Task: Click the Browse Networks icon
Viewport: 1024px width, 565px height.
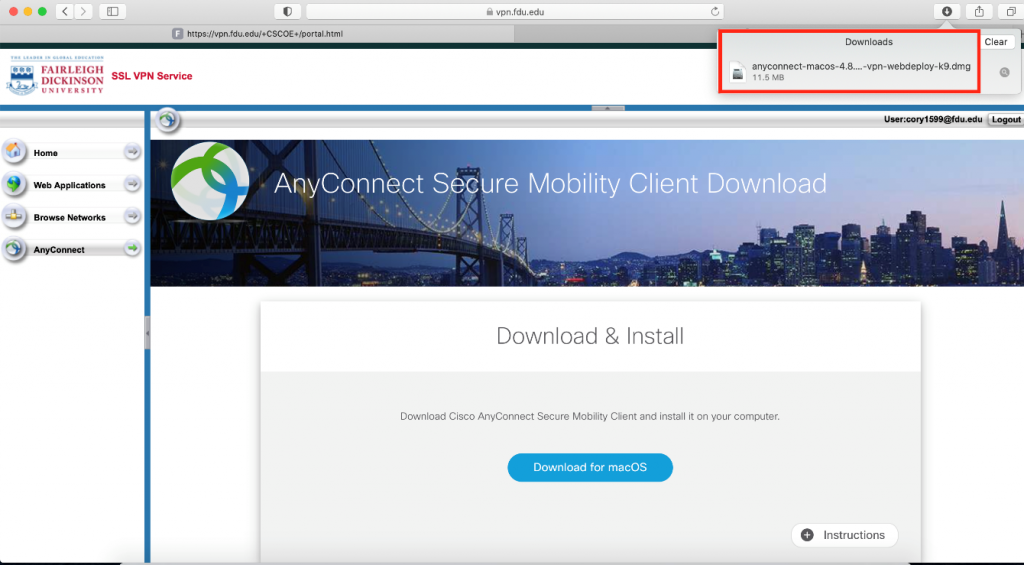Action: tap(14, 216)
